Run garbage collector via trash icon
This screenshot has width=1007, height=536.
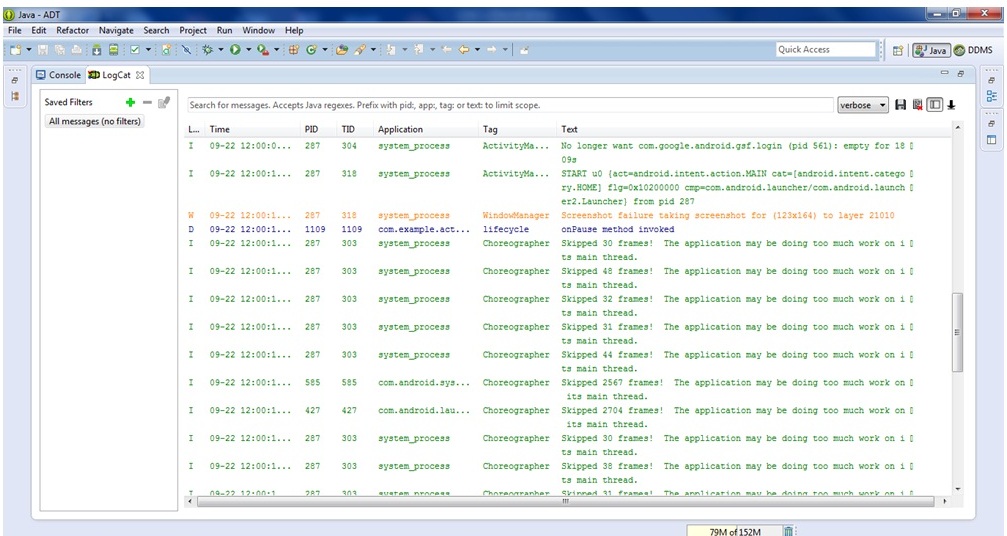pyautogui.click(x=788, y=531)
